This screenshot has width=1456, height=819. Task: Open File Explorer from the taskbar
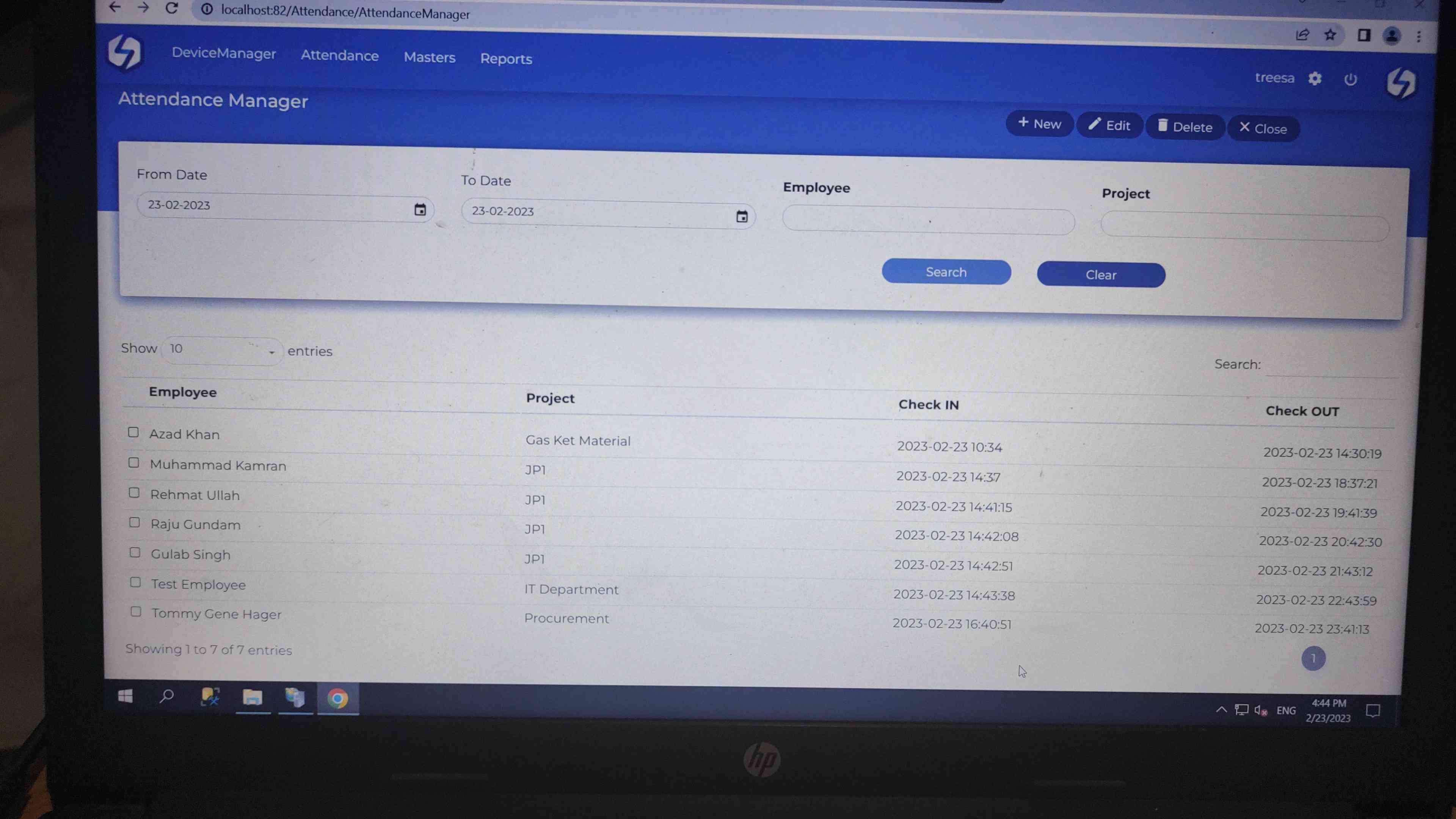coord(252,698)
